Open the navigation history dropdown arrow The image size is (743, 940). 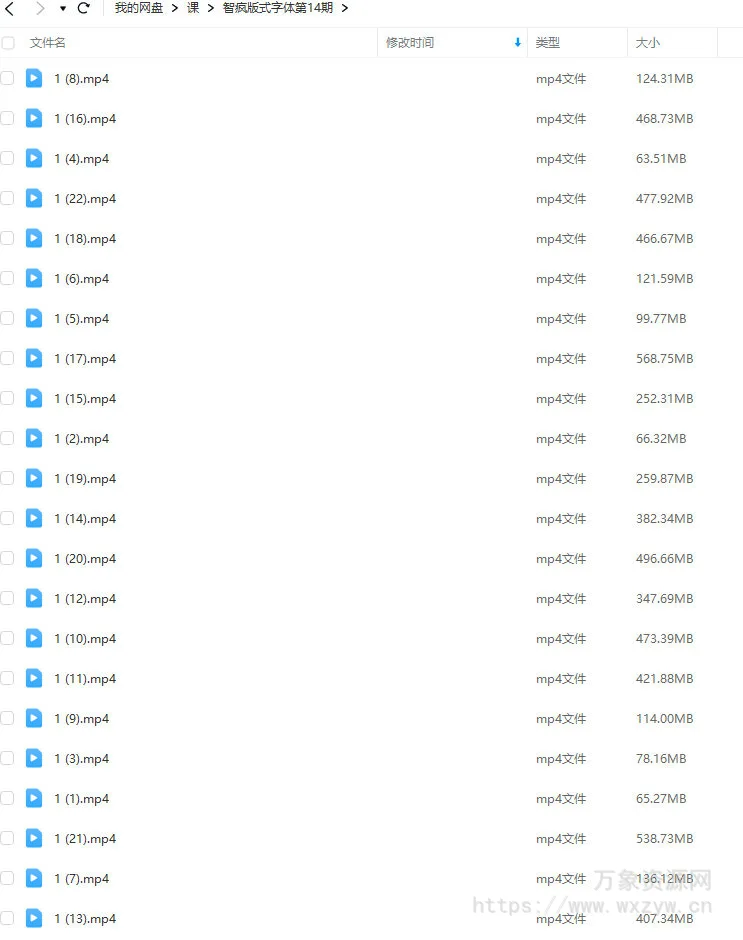coord(63,8)
